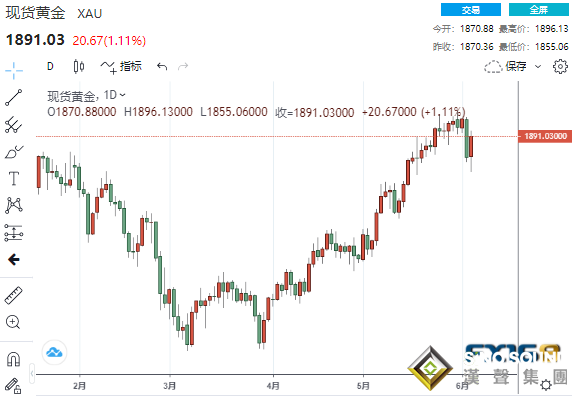Save the chart layout with 保存
Screen dimensions: 572x396
click(x=505, y=66)
